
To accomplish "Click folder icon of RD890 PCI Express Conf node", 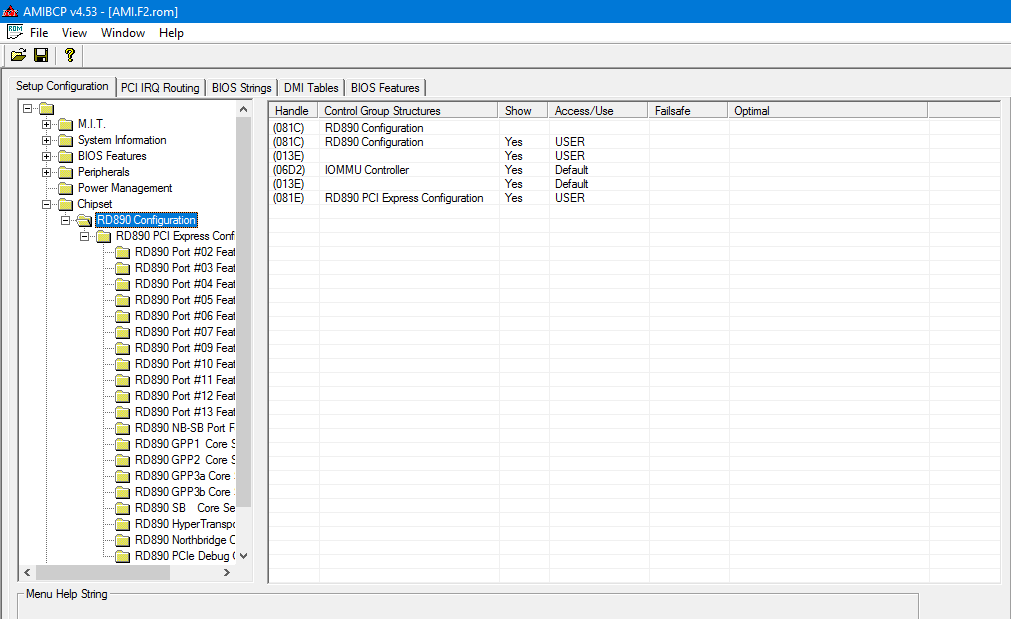I will pos(104,237).
